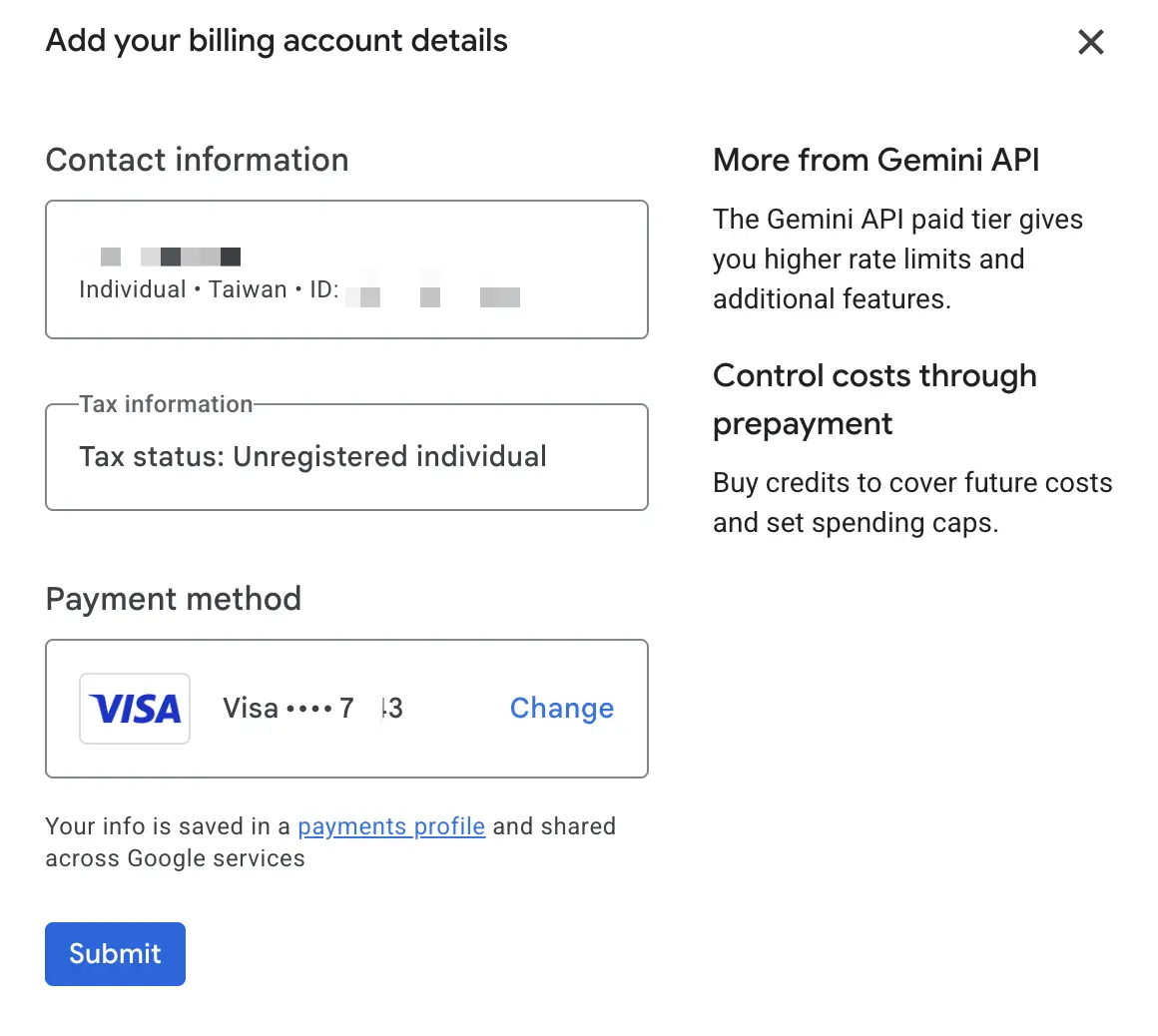Screen dimensions: 1158x1036
Task: Change the Visa payment method
Action: [561, 709]
